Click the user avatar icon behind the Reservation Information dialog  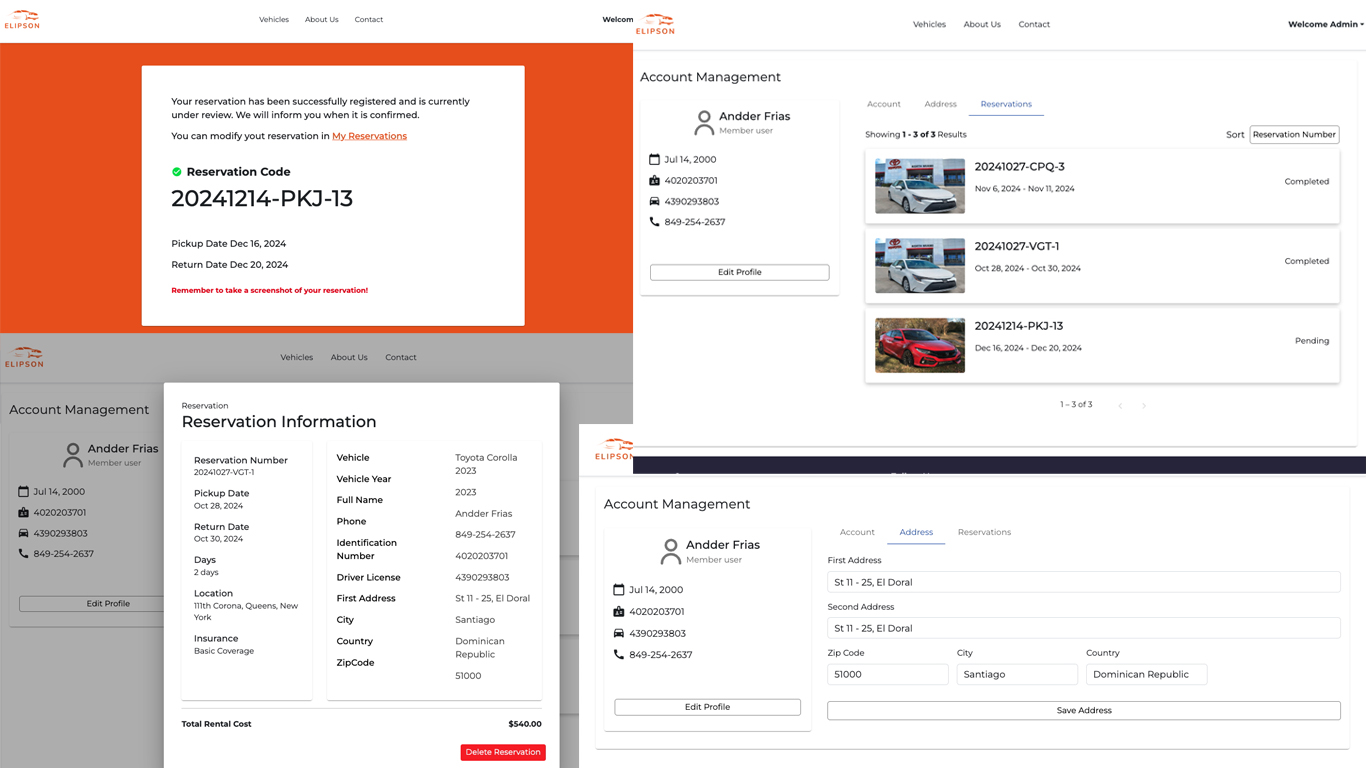click(73, 456)
